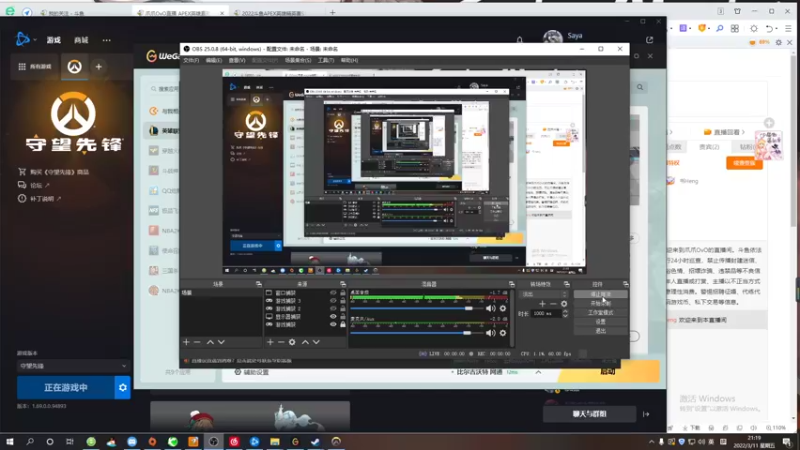
Task: Open the Tools menu in OBS
Action: coord(326,60)
